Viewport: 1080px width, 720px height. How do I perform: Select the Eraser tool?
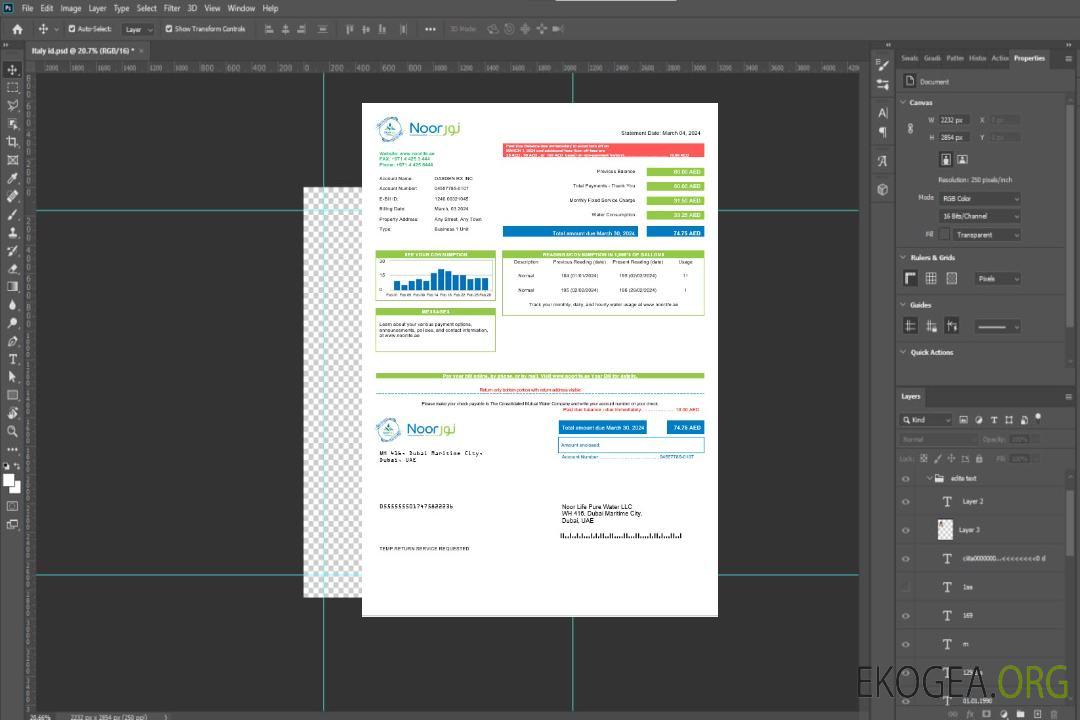point(12,269)
